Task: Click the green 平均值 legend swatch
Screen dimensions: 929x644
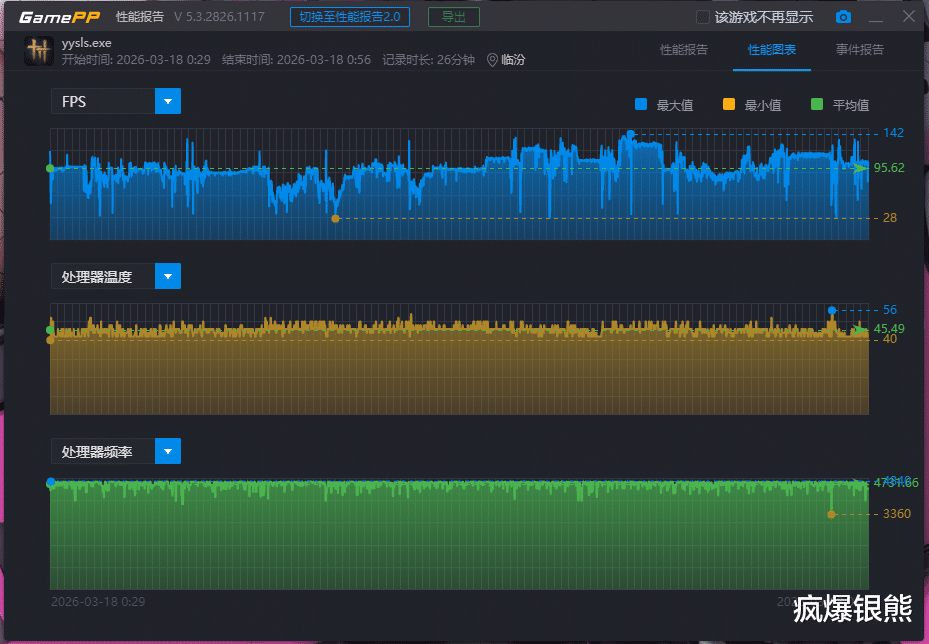Action: pos(816,104)
